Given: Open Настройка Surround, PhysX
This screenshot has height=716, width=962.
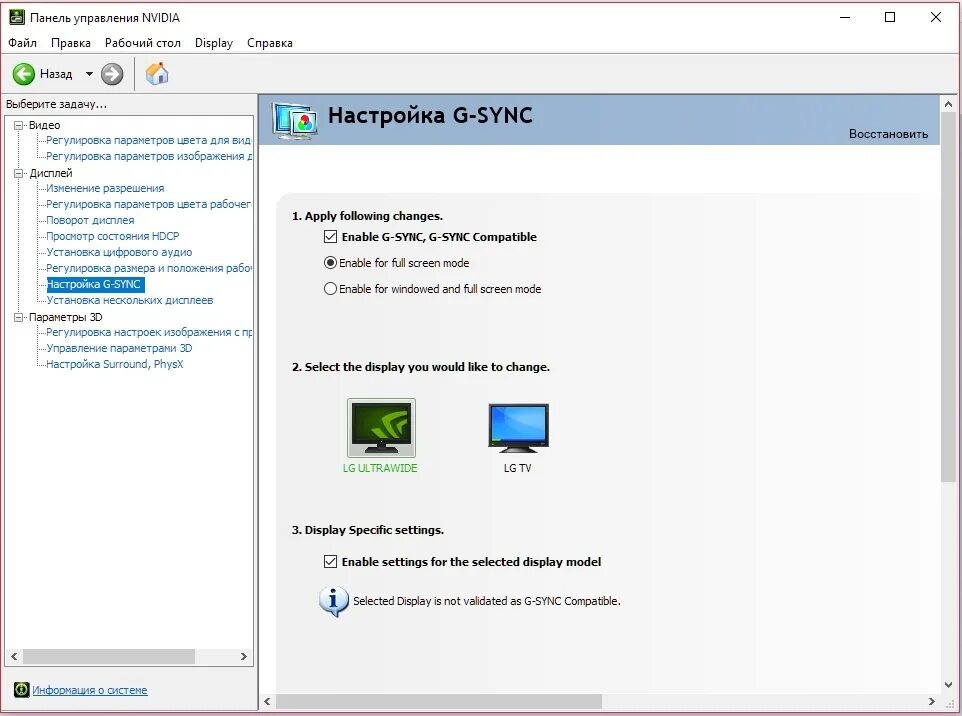Looking at the screenshot, I should pos(115,364).
